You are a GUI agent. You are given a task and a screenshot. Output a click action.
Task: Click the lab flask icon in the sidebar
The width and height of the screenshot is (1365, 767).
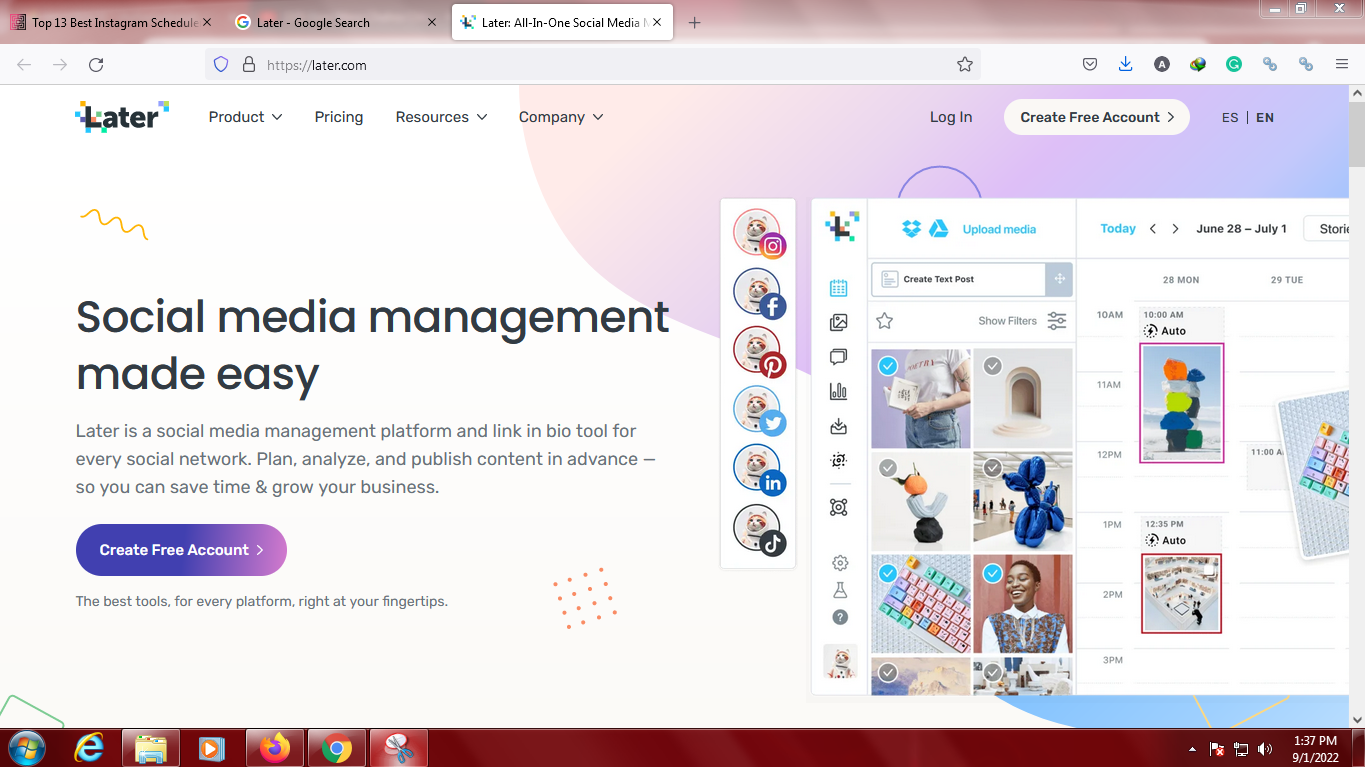coord(840,590)
